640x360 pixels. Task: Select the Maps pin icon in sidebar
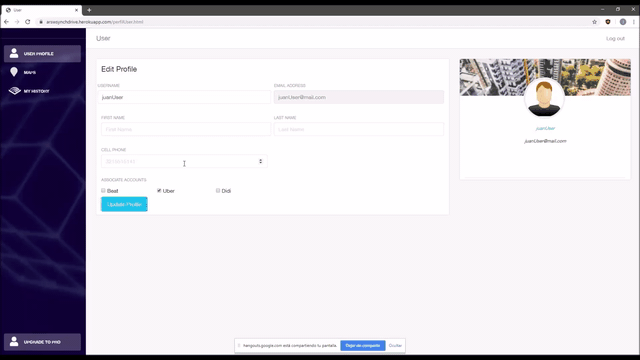click(x=14, y=72)
